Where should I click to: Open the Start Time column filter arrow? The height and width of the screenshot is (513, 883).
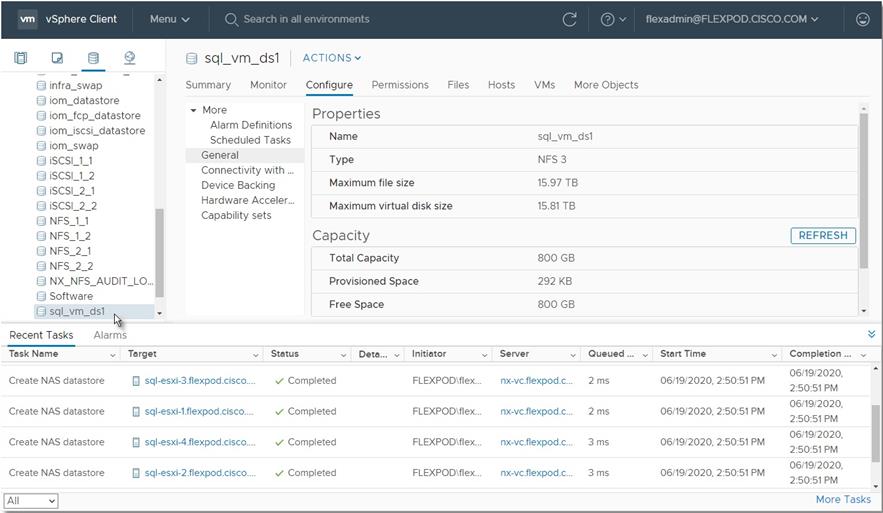click(774, 355)
